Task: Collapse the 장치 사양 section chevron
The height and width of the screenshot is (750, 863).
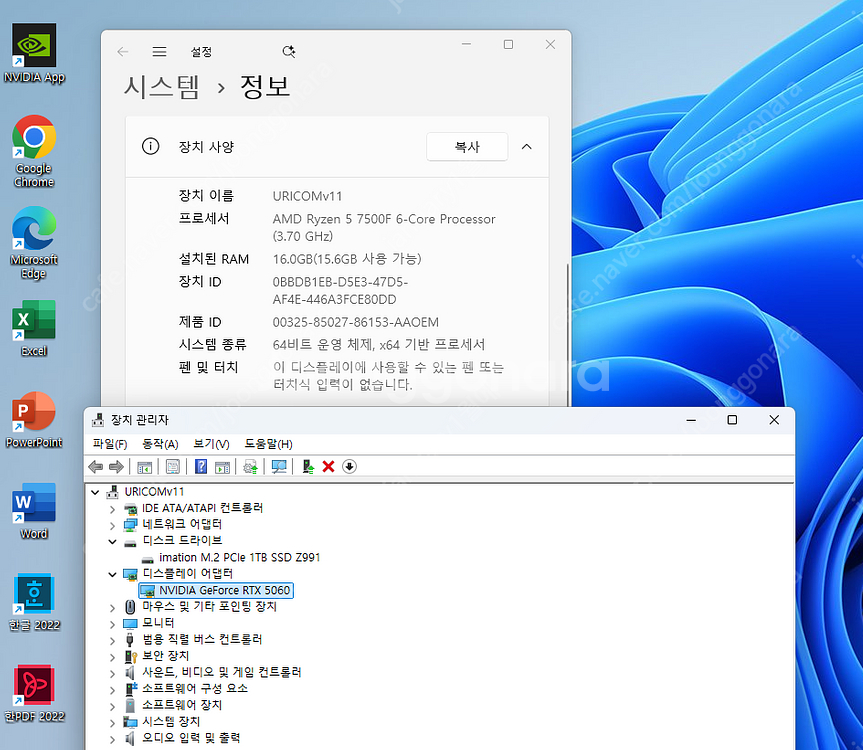Action: point(527,146)
